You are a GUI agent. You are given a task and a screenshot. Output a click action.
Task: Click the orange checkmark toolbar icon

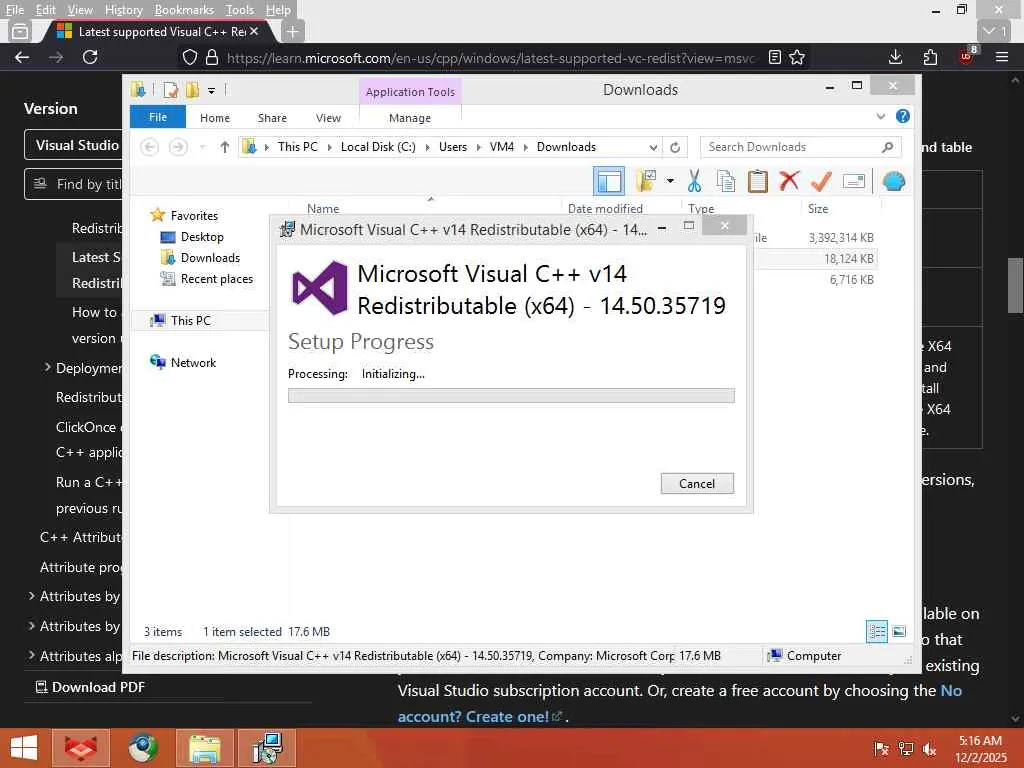pos(821,181)
